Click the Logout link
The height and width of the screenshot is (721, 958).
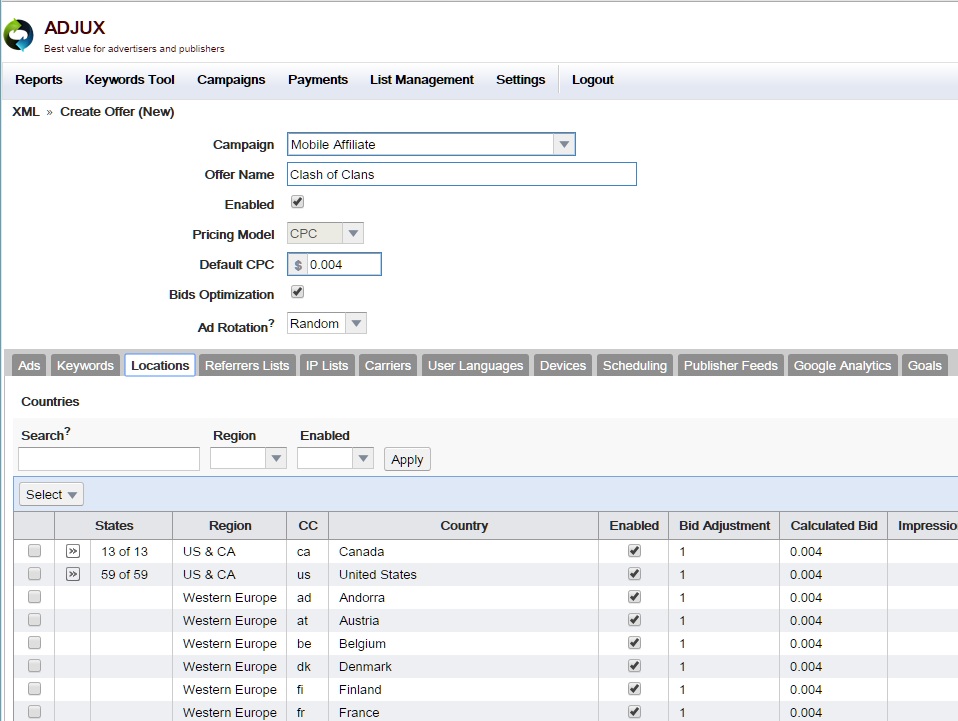click(593, 79)
